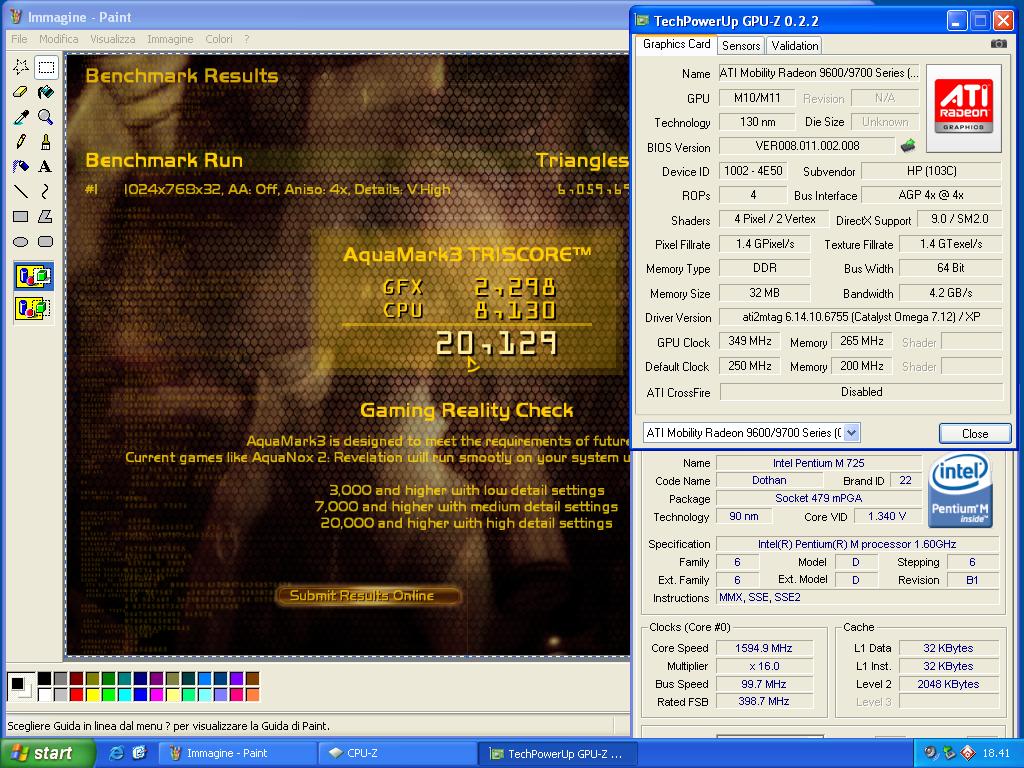Switch to CPU-Z on the taskbar
This screenshot has width=1024, height=768.
(x=398, y=753)
